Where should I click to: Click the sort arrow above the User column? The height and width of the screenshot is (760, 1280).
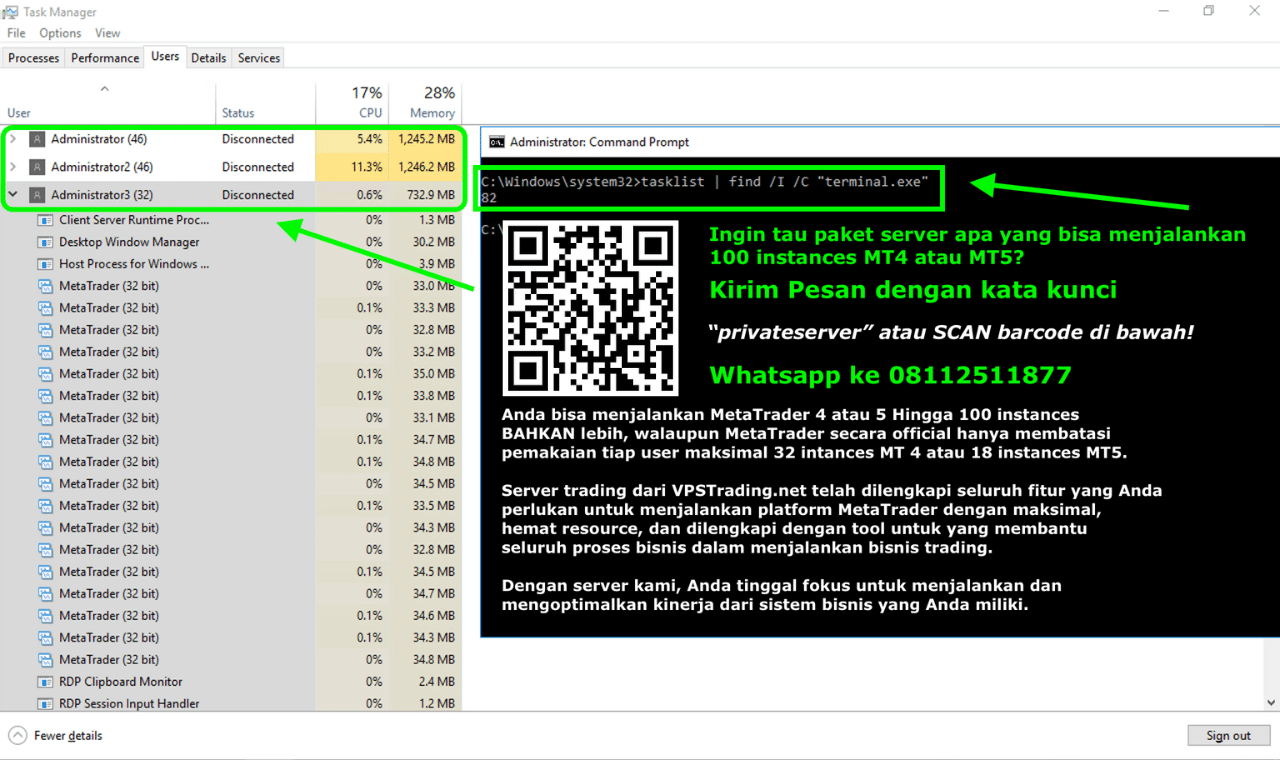pos(104,90)
